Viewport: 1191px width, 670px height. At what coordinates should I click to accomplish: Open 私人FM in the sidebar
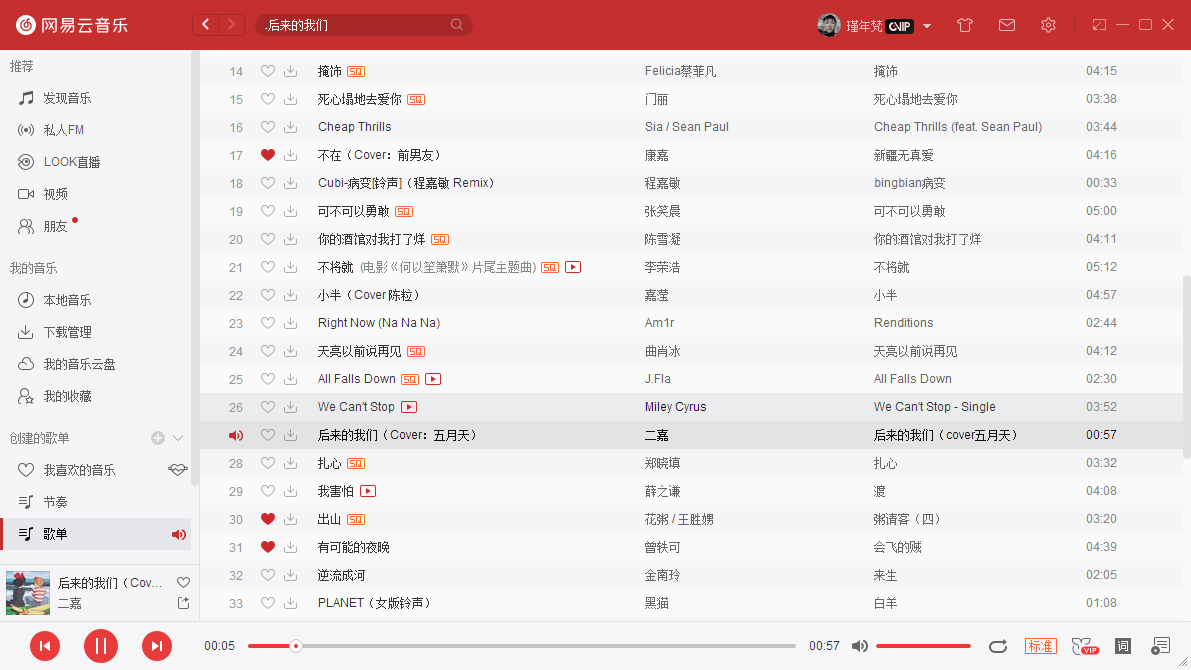(64, 130)
